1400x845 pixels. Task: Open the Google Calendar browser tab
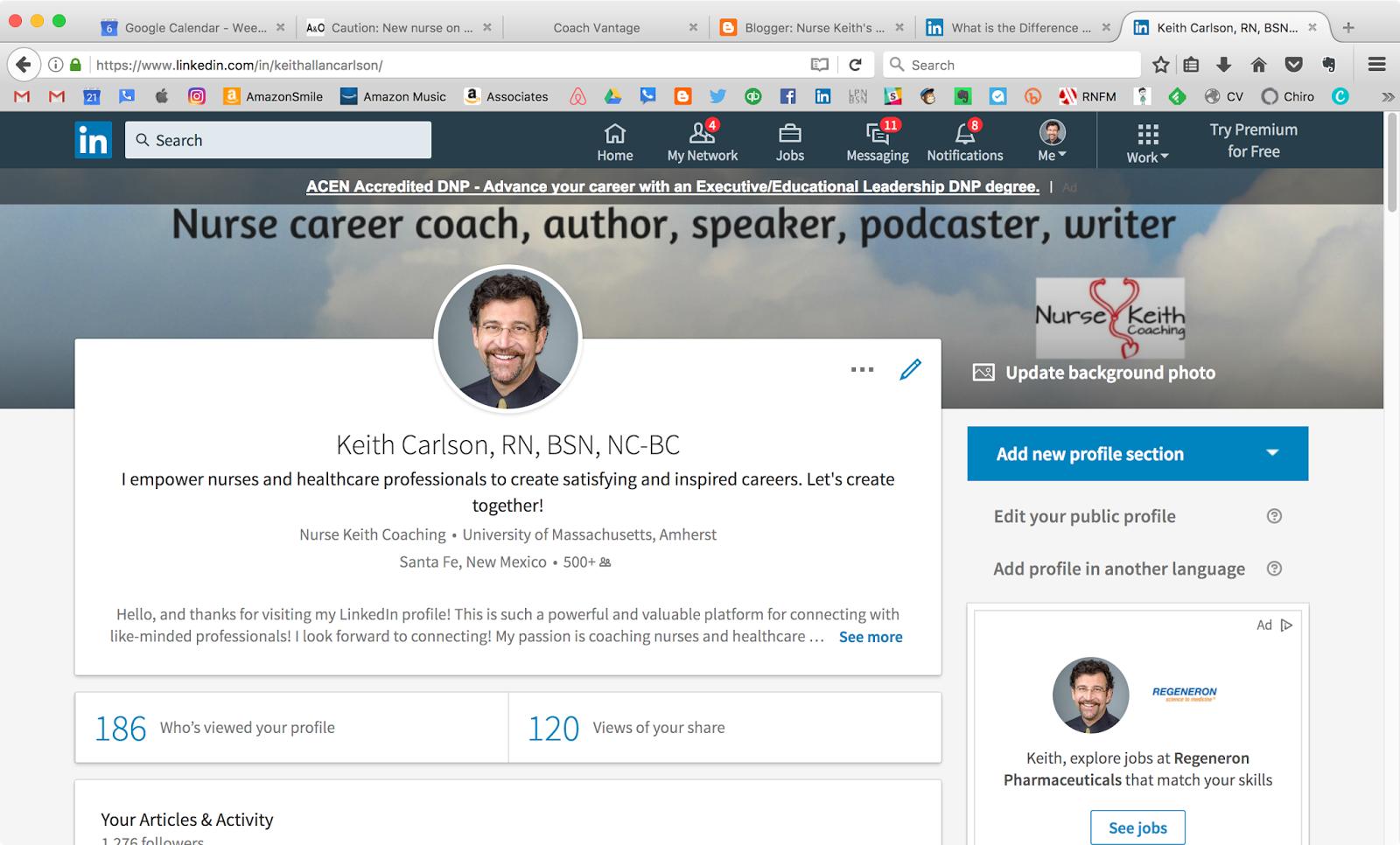pos(192,27)
